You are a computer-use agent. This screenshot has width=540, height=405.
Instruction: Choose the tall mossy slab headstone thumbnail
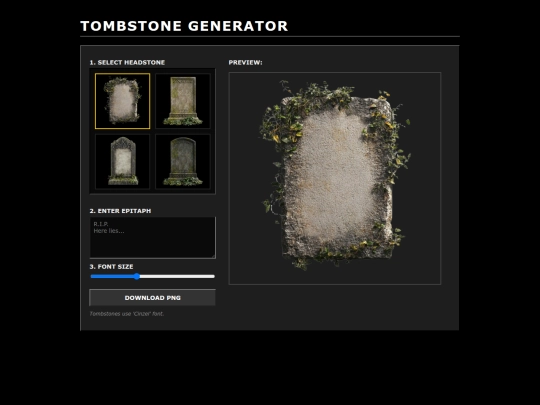(x=183, y=101)
